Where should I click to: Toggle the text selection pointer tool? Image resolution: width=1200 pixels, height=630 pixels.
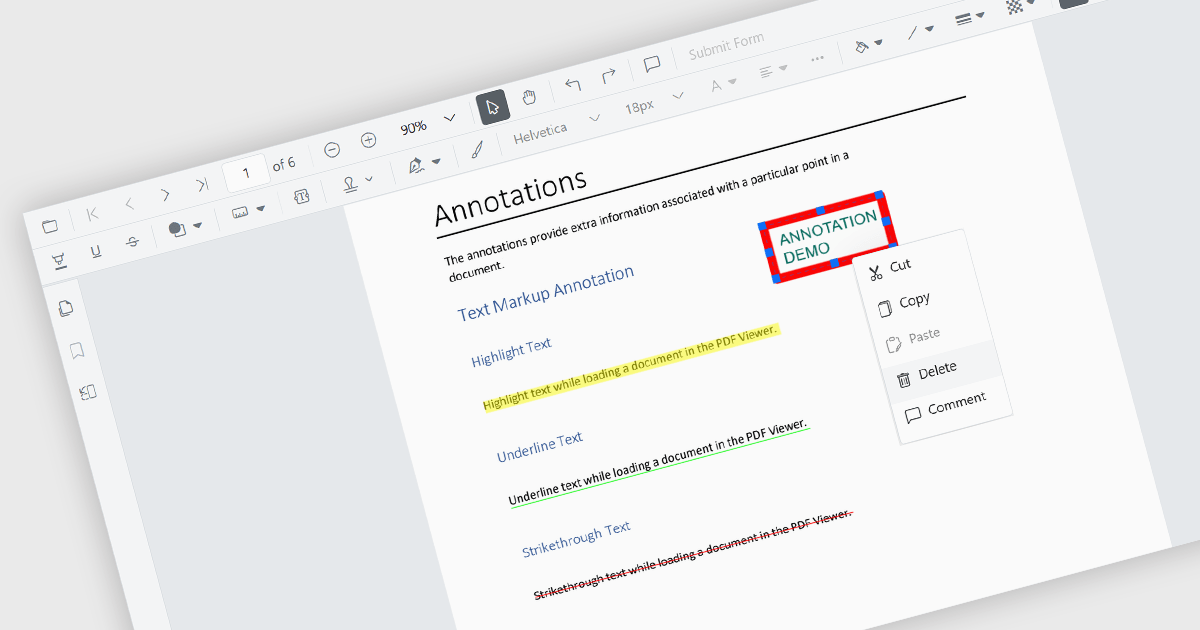click(492, 106)
